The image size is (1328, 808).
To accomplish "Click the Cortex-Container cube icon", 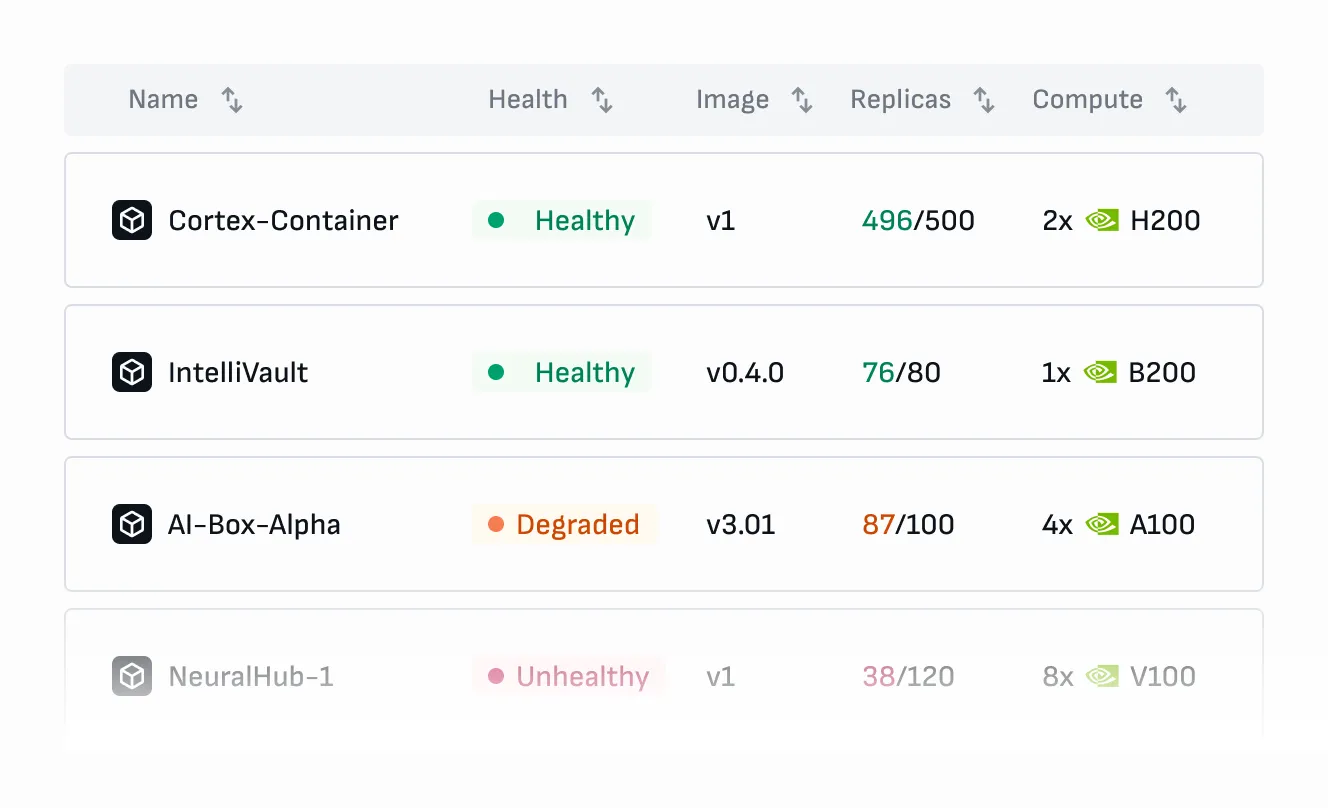I will pos(131,220).
